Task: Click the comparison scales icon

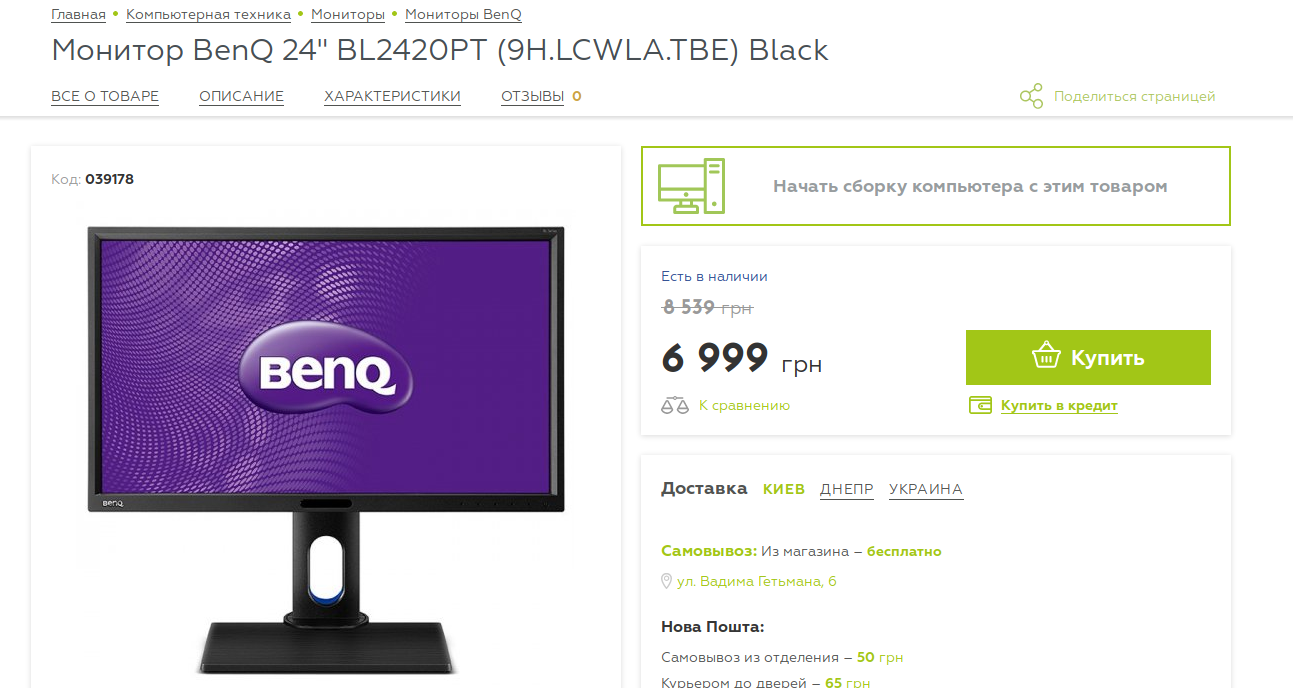Action: tap(675, 406)
